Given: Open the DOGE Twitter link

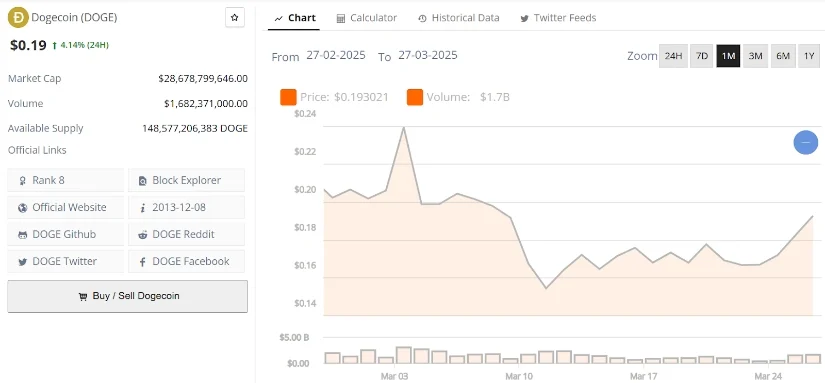Looking at the screenshot, I should coord(65,261).
